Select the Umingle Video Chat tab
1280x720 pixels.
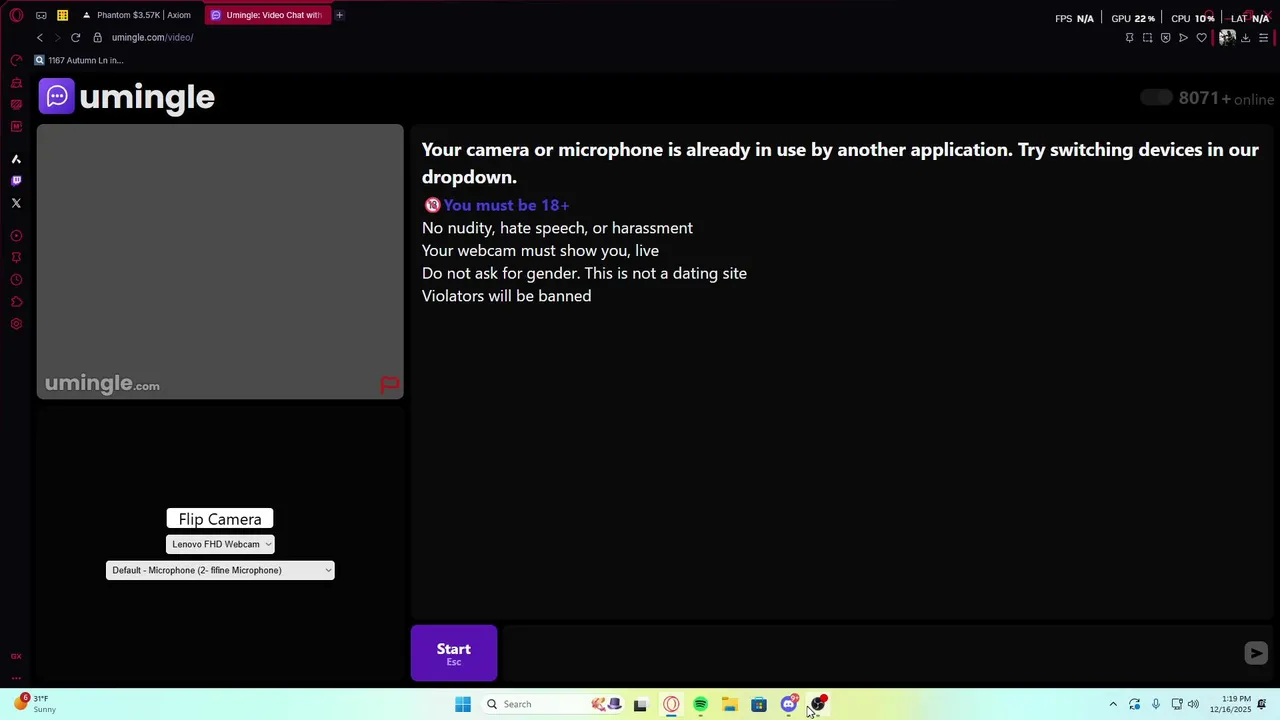pyautogui.click(x=267, y=15)
